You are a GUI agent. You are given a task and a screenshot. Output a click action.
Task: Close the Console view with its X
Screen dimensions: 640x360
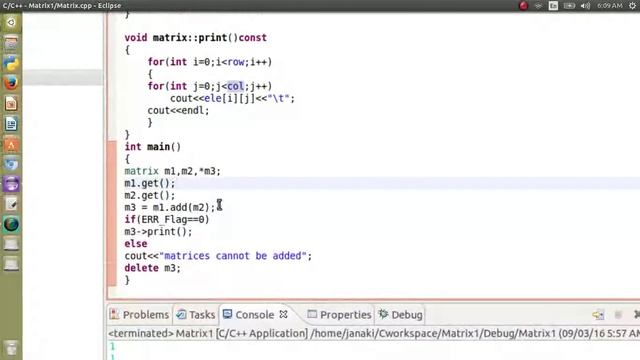[x=283, y=314]
